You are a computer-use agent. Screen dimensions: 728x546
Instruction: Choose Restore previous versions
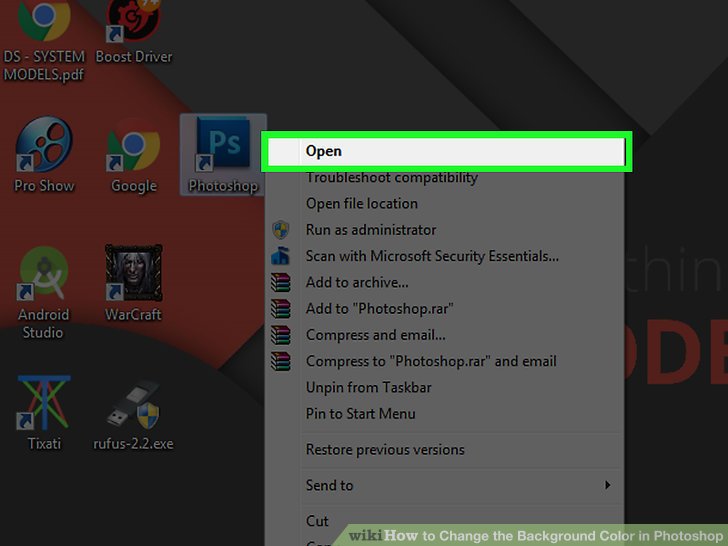click(x=445, y=449)
